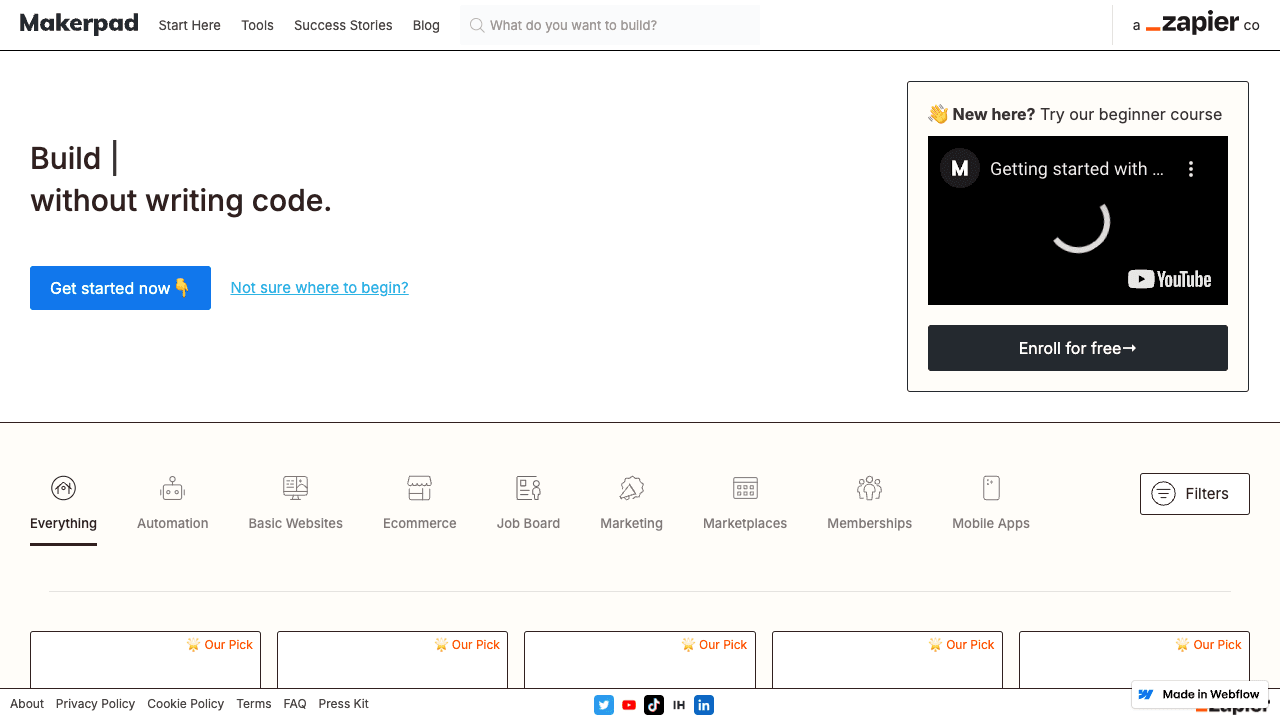Play the Getting started YouTube video
1280x720 pixels.
click(x=1078, y=221)
